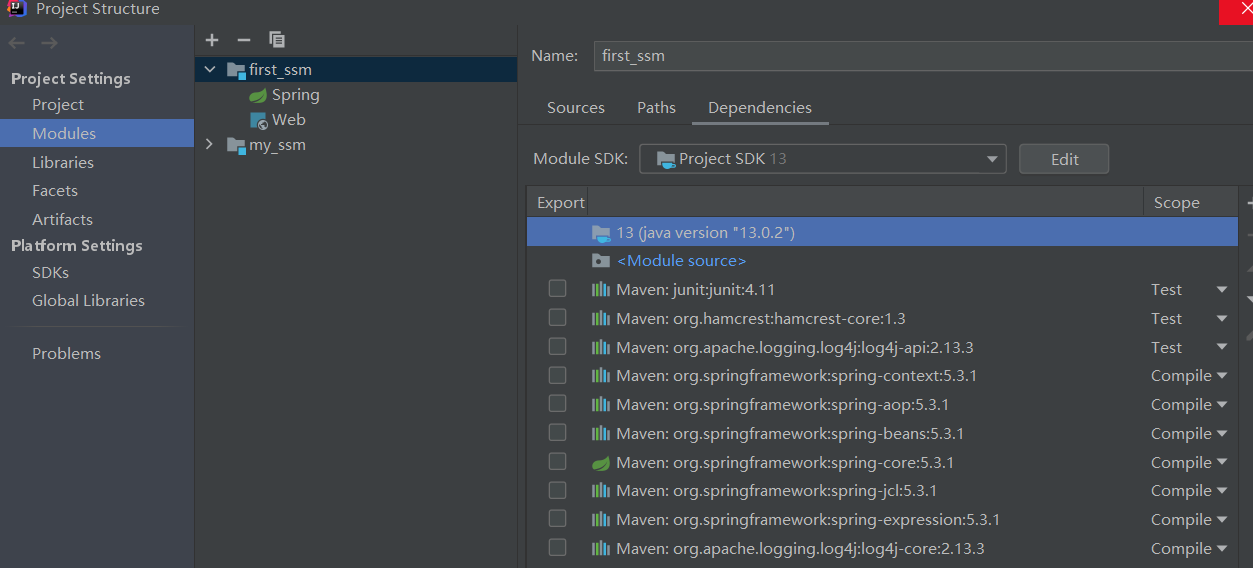
Task: Click the Forward navigation arrow
Action: [x=49, y=43]
